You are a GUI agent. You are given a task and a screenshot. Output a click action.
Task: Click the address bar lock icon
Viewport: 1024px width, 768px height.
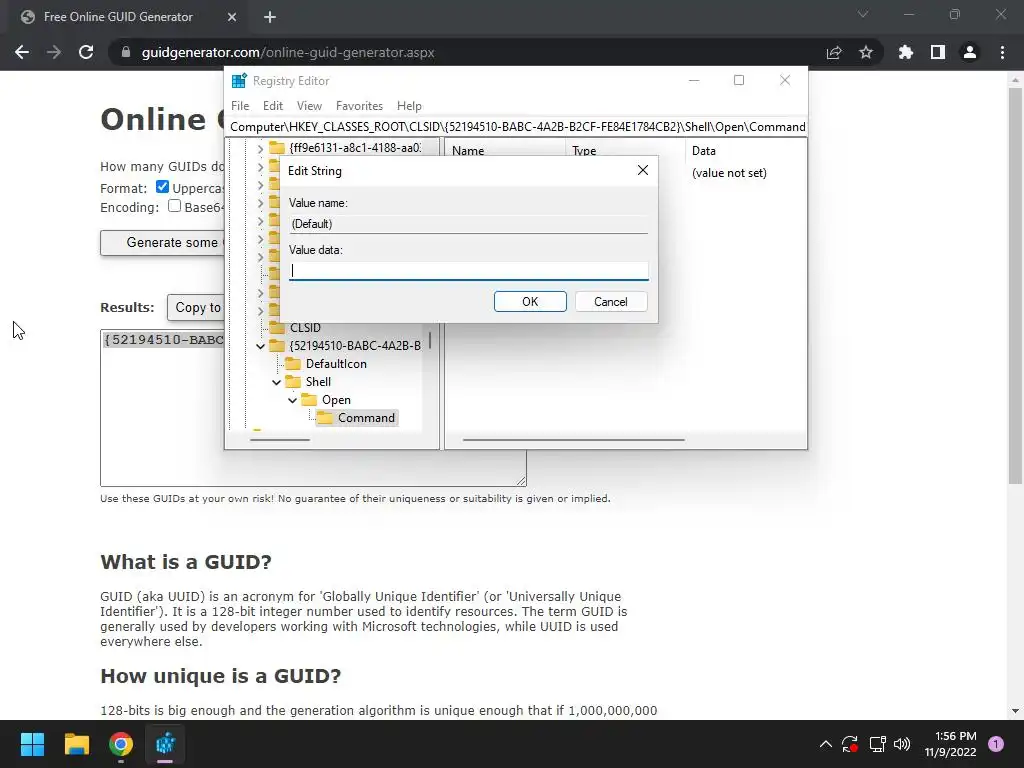click(x=126, y=52)
